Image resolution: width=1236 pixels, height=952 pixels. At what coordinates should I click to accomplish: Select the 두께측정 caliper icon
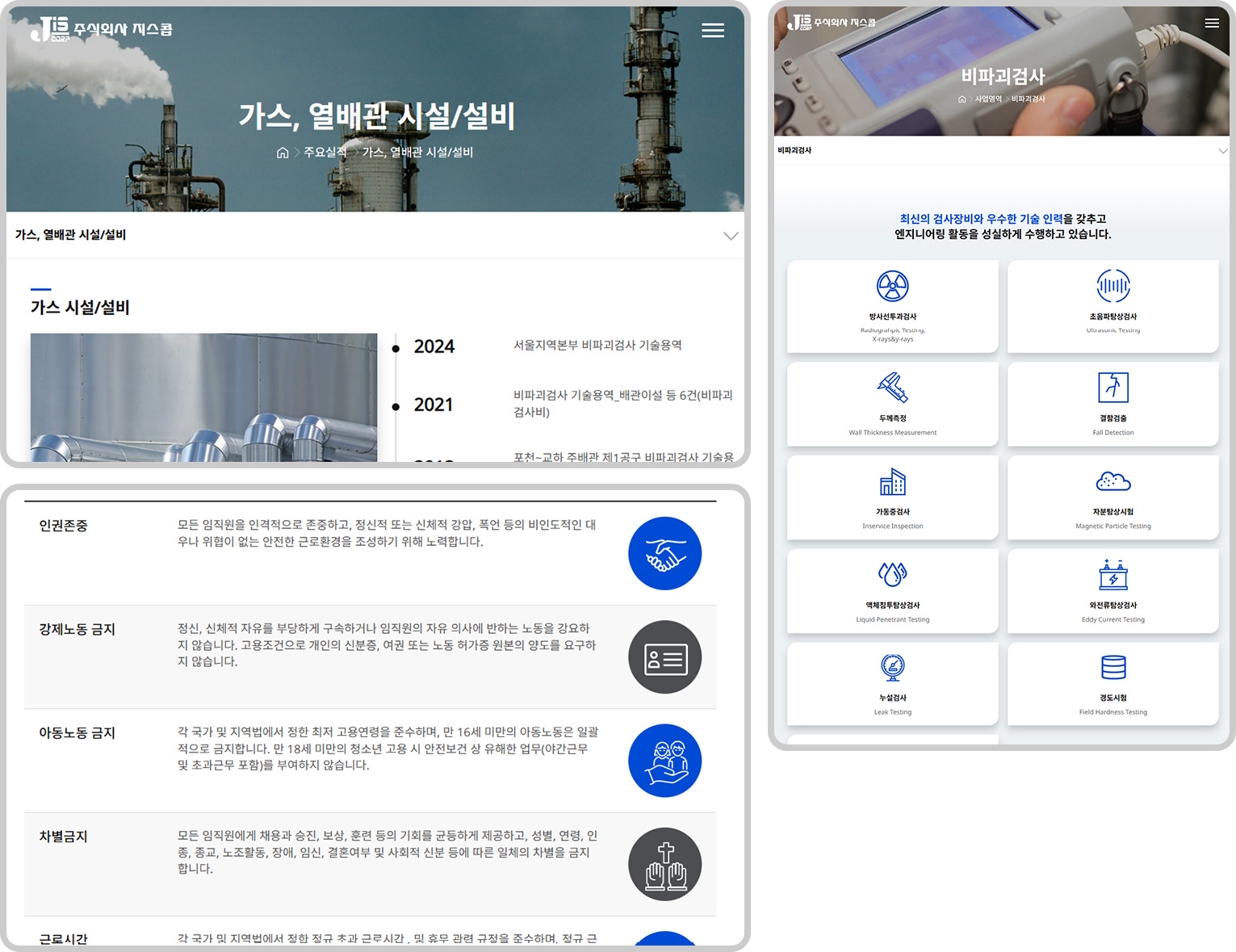click(x=893, y=388)
